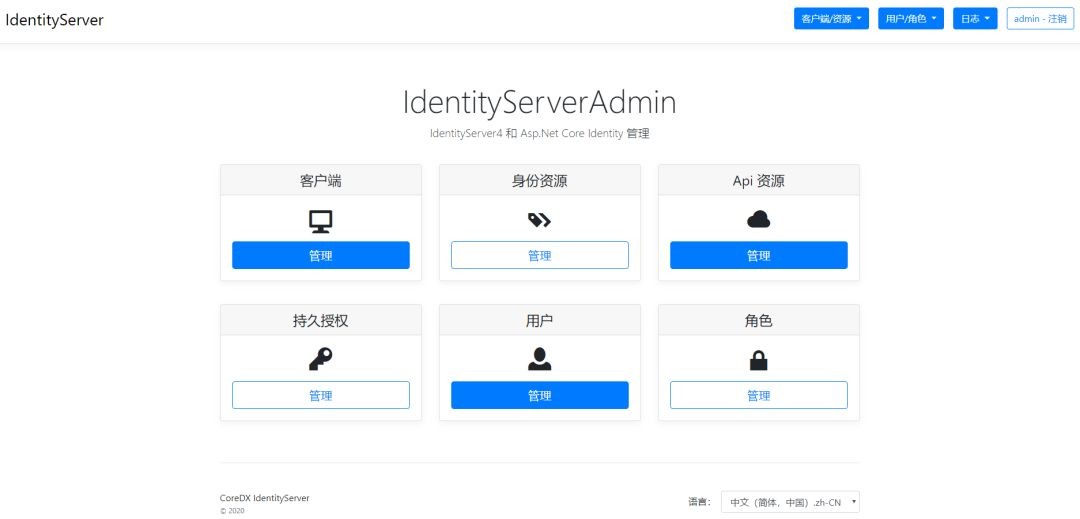Viewport: 1080px width, 519px height.
Task: Click 管理 button in the Api 资源 card
Action: coord(758,255)
